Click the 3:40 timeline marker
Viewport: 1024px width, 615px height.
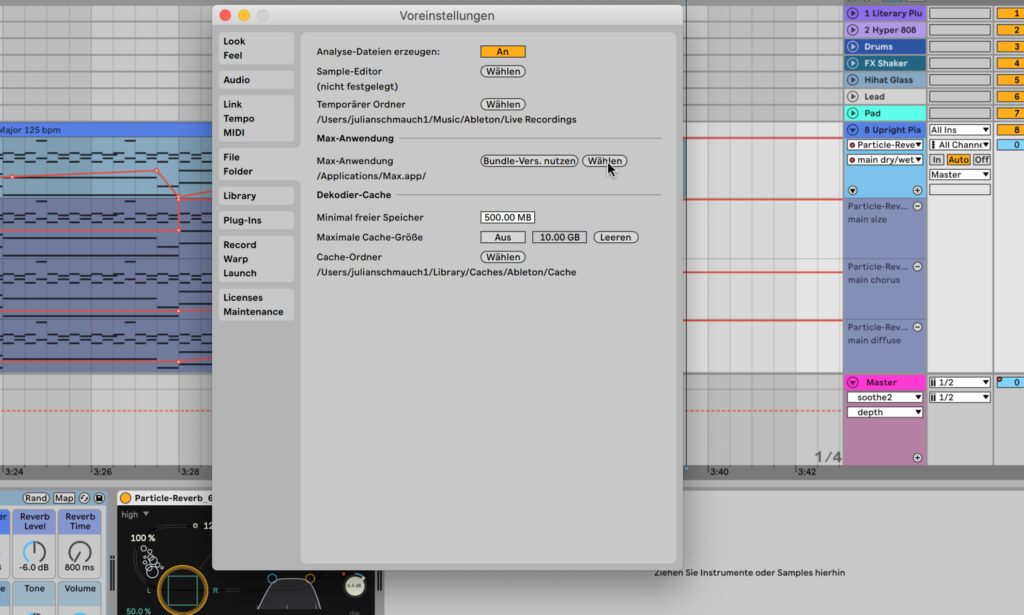pyautogui.click(x=718, y=471)
